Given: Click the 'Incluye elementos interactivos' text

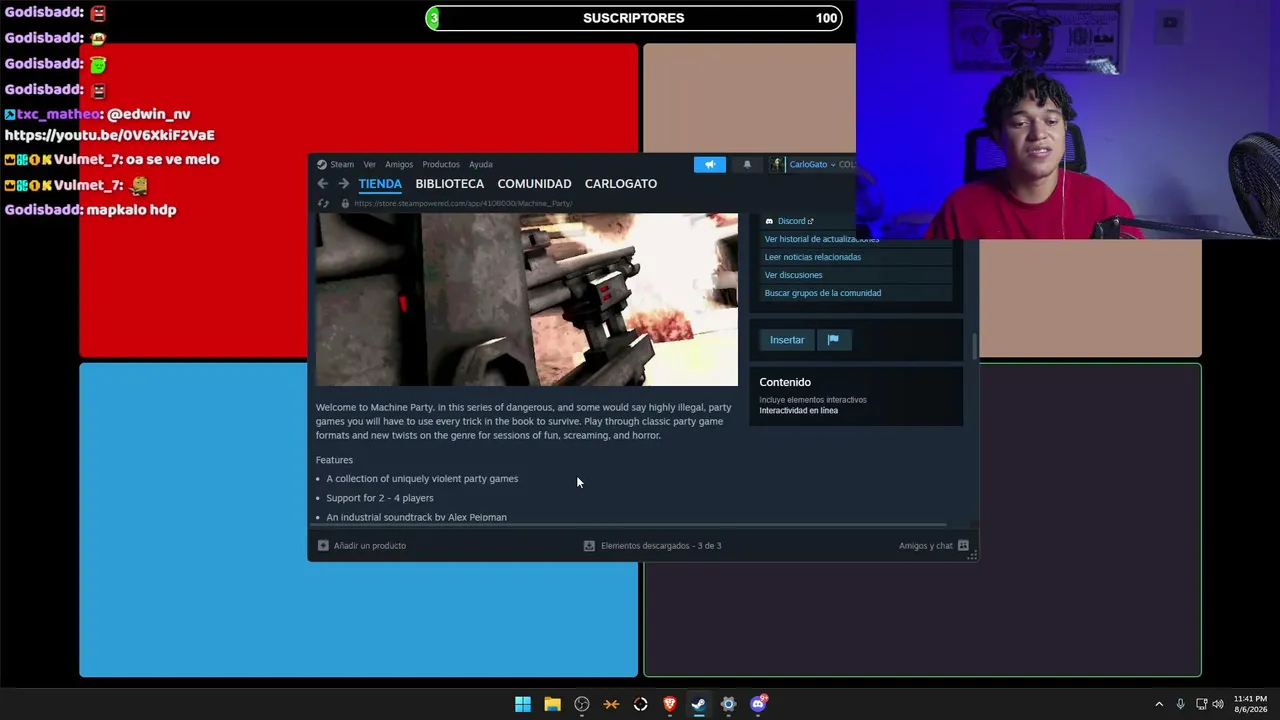Looking at the screenshot, I should point(813,400).
